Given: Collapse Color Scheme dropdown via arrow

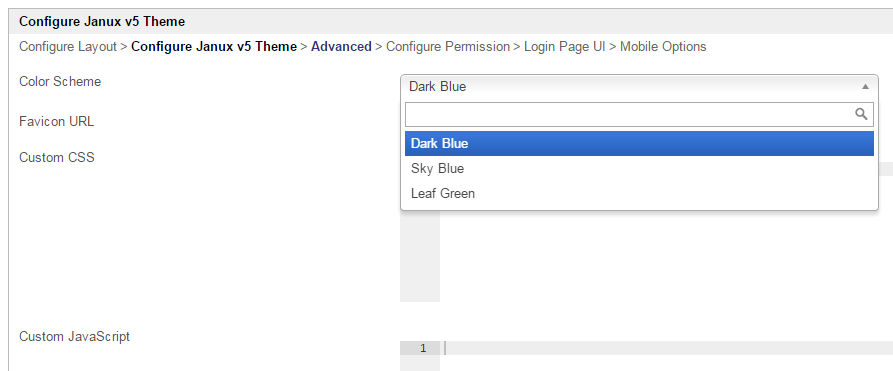Looking at the screenshot, I should click(x=865, y=87).
